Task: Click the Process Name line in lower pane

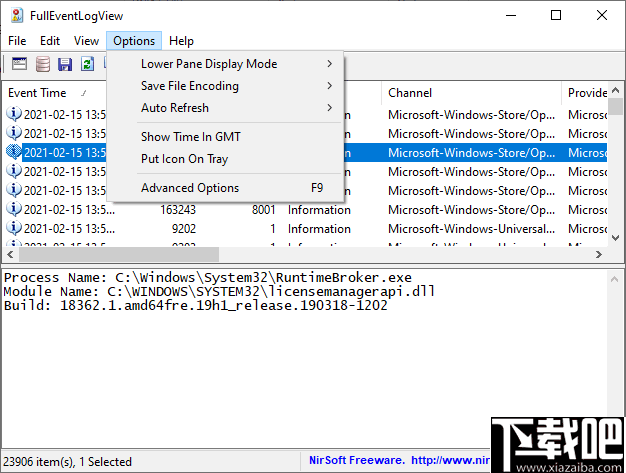Action: 208,277
